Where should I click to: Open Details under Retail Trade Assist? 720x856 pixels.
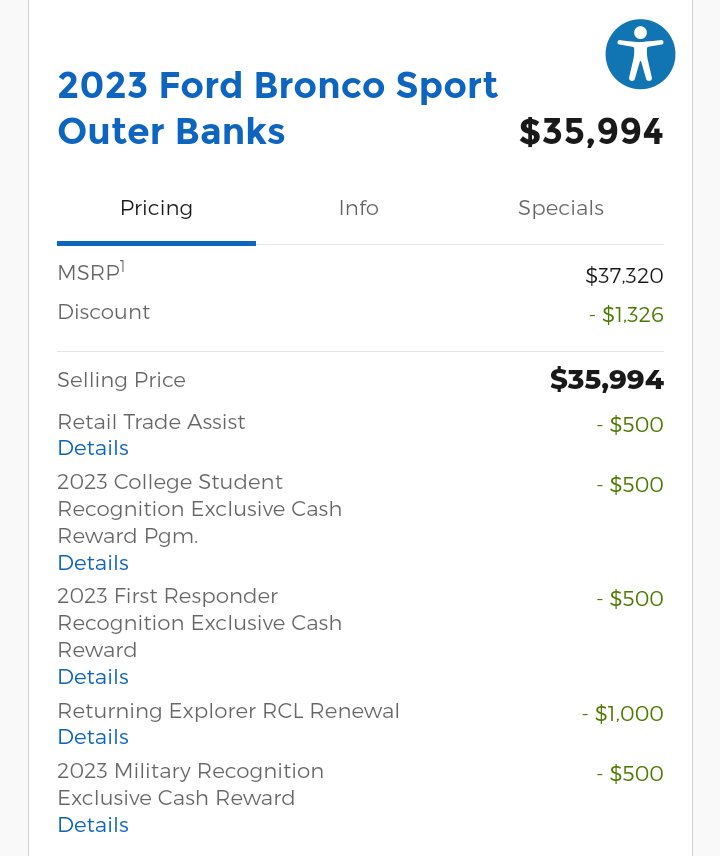[x=93, y=448]
